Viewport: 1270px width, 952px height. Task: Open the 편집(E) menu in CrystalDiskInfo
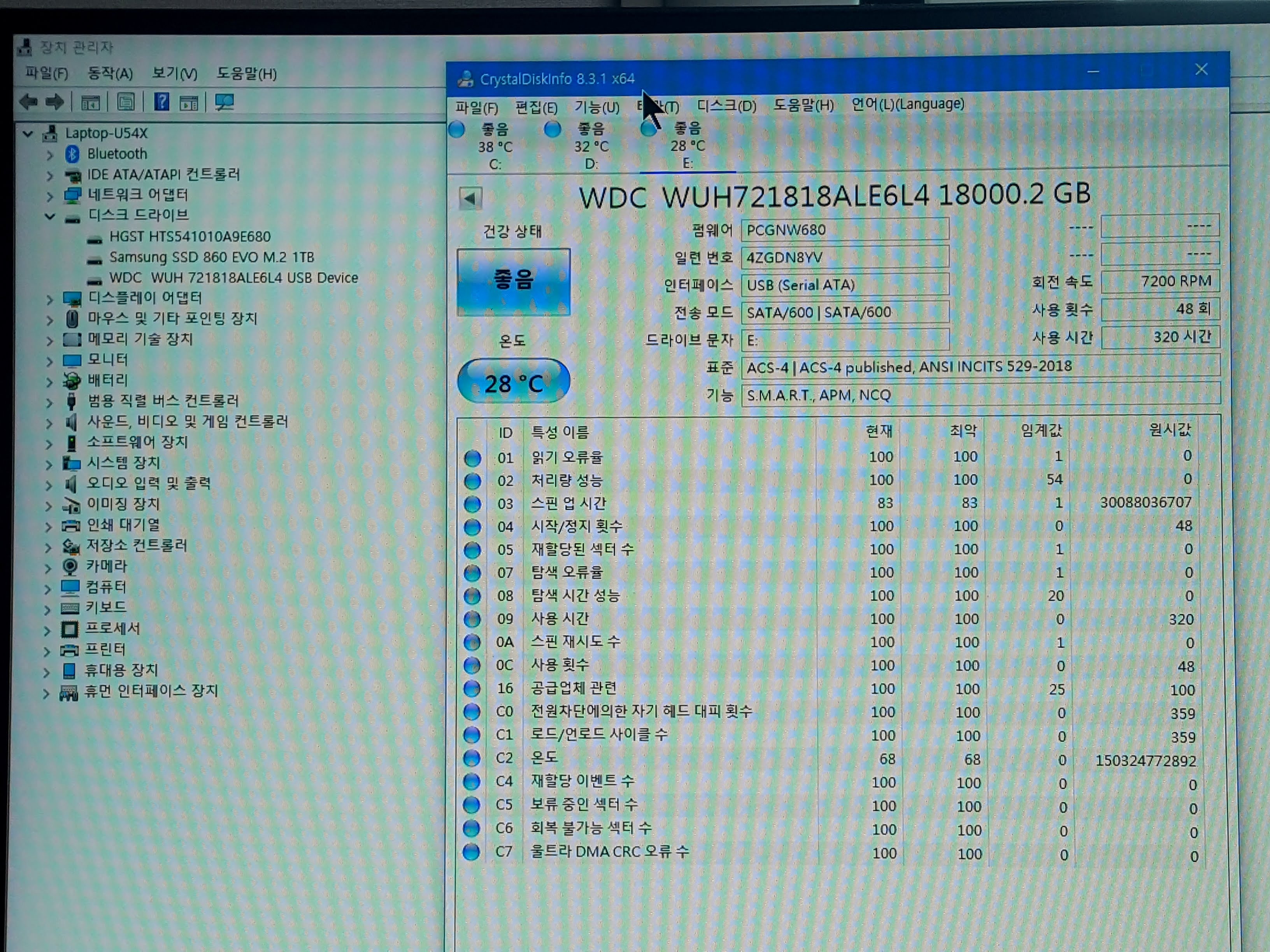(x=536, y=107)
